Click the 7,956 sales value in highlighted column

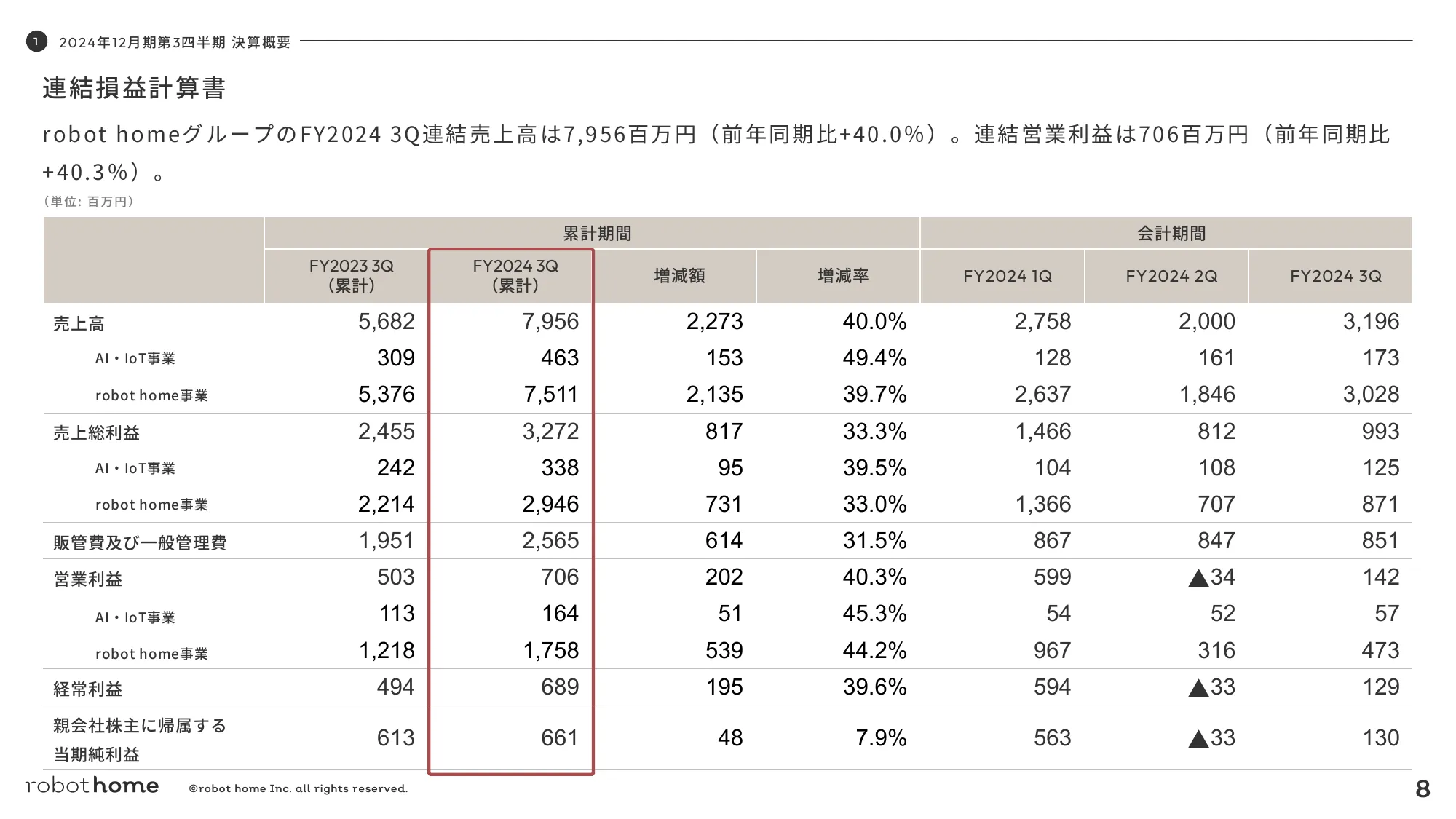click(550, 322)
